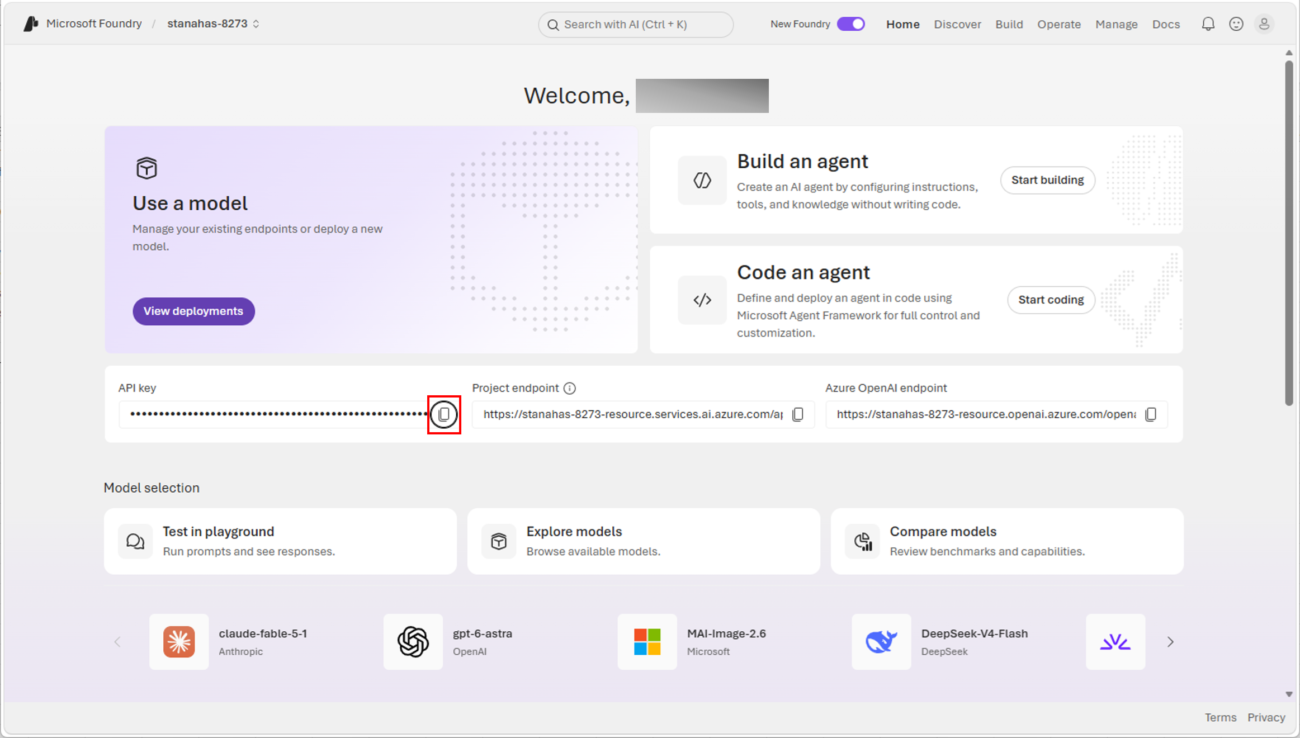Click the Project endpoint URL text

pyautogui.click(x=633, y=414)
